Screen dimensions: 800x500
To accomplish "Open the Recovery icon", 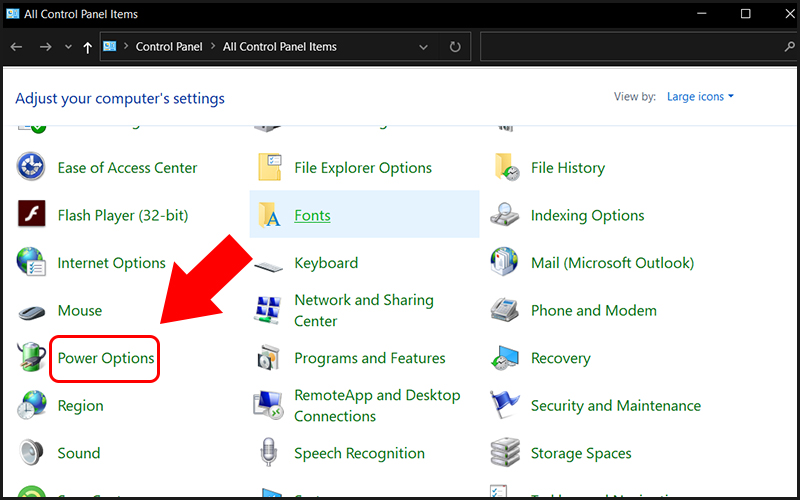I will tap(505, 358).
